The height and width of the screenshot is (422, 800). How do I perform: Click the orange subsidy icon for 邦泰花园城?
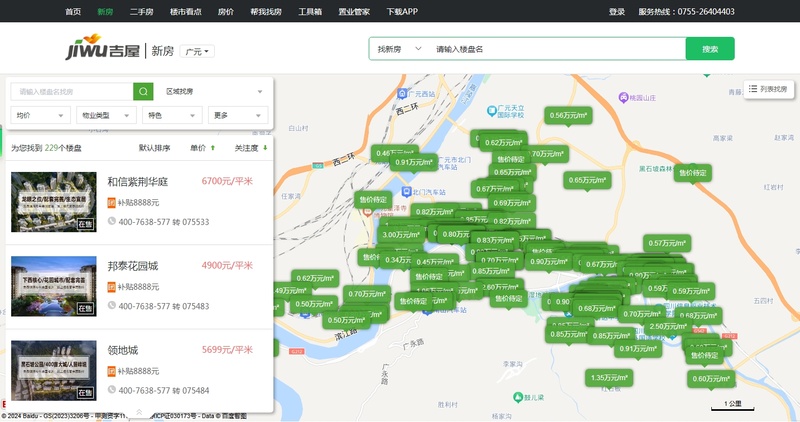pyautogui.click(x=112, y=286)
